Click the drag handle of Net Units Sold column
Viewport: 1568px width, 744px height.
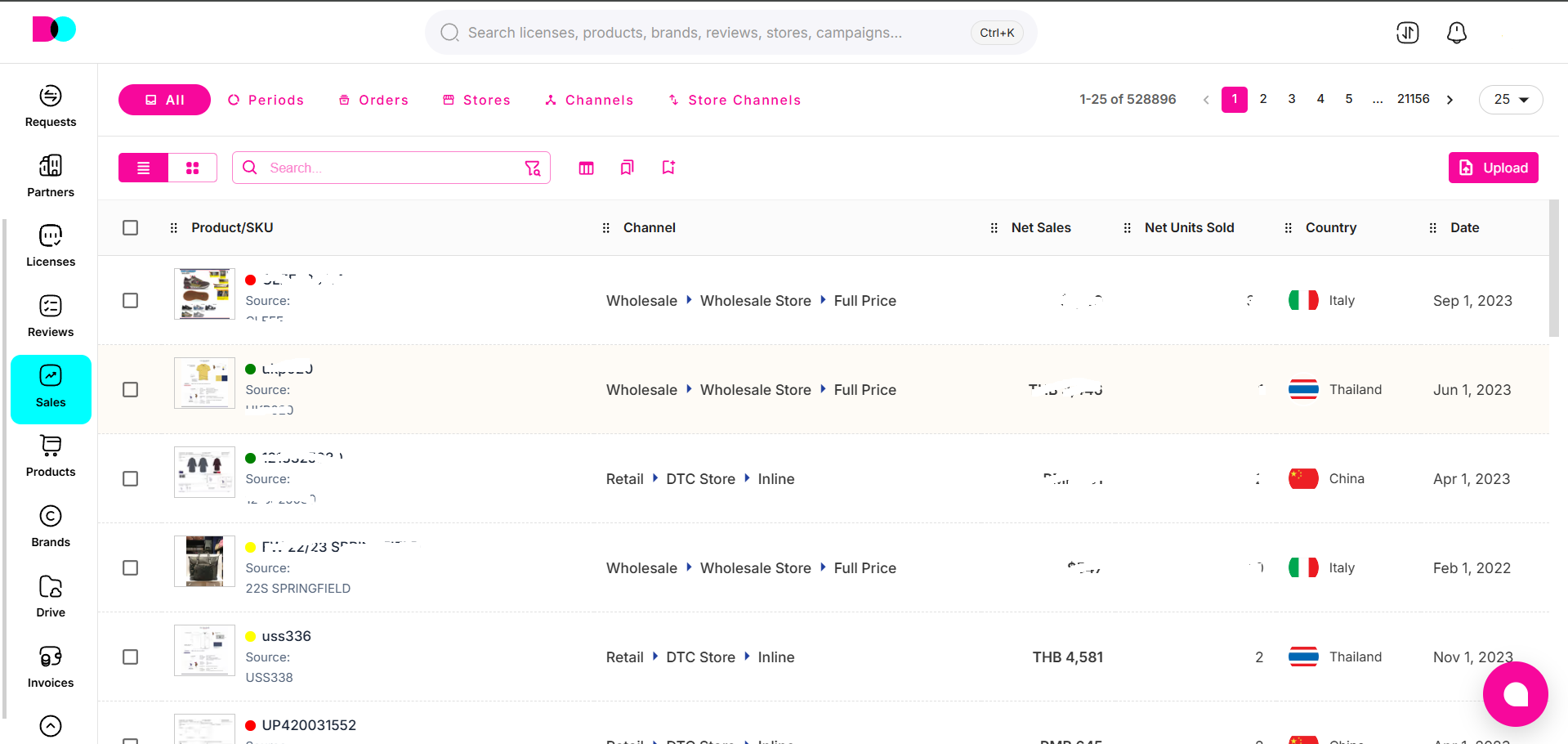pos(1127,228)
